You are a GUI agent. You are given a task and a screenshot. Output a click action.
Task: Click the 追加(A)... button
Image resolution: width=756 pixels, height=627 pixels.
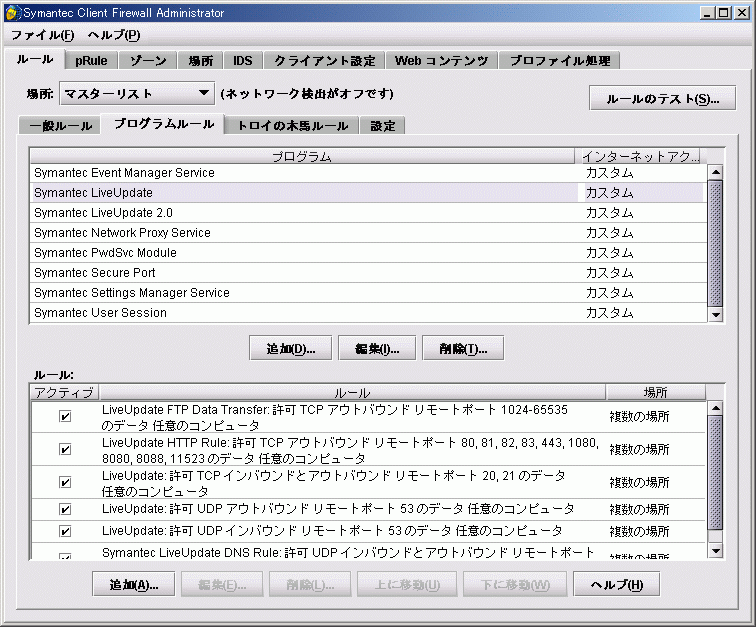coord(134,585)
